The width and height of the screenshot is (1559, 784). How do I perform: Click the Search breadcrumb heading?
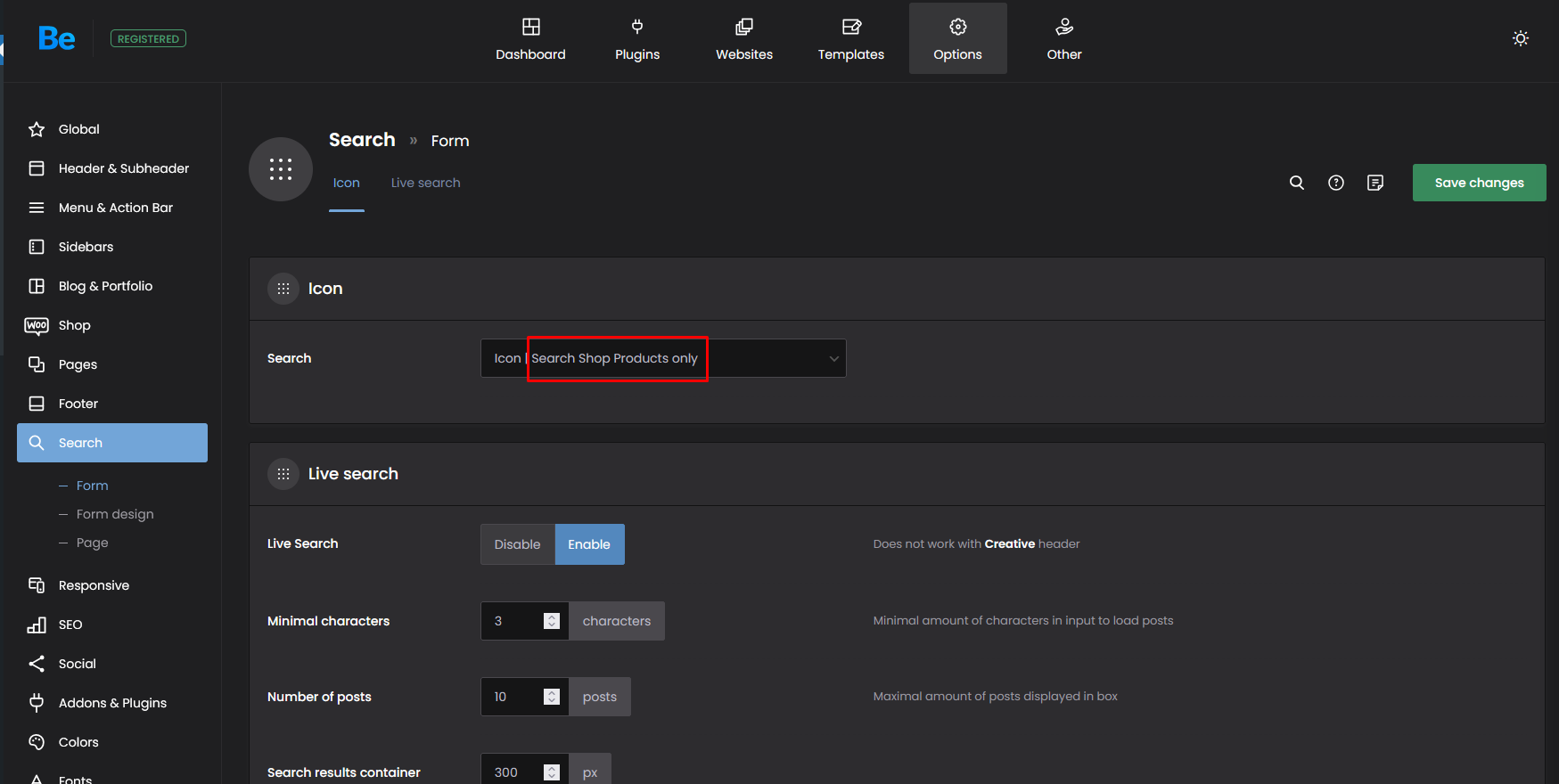click(362, 140)
